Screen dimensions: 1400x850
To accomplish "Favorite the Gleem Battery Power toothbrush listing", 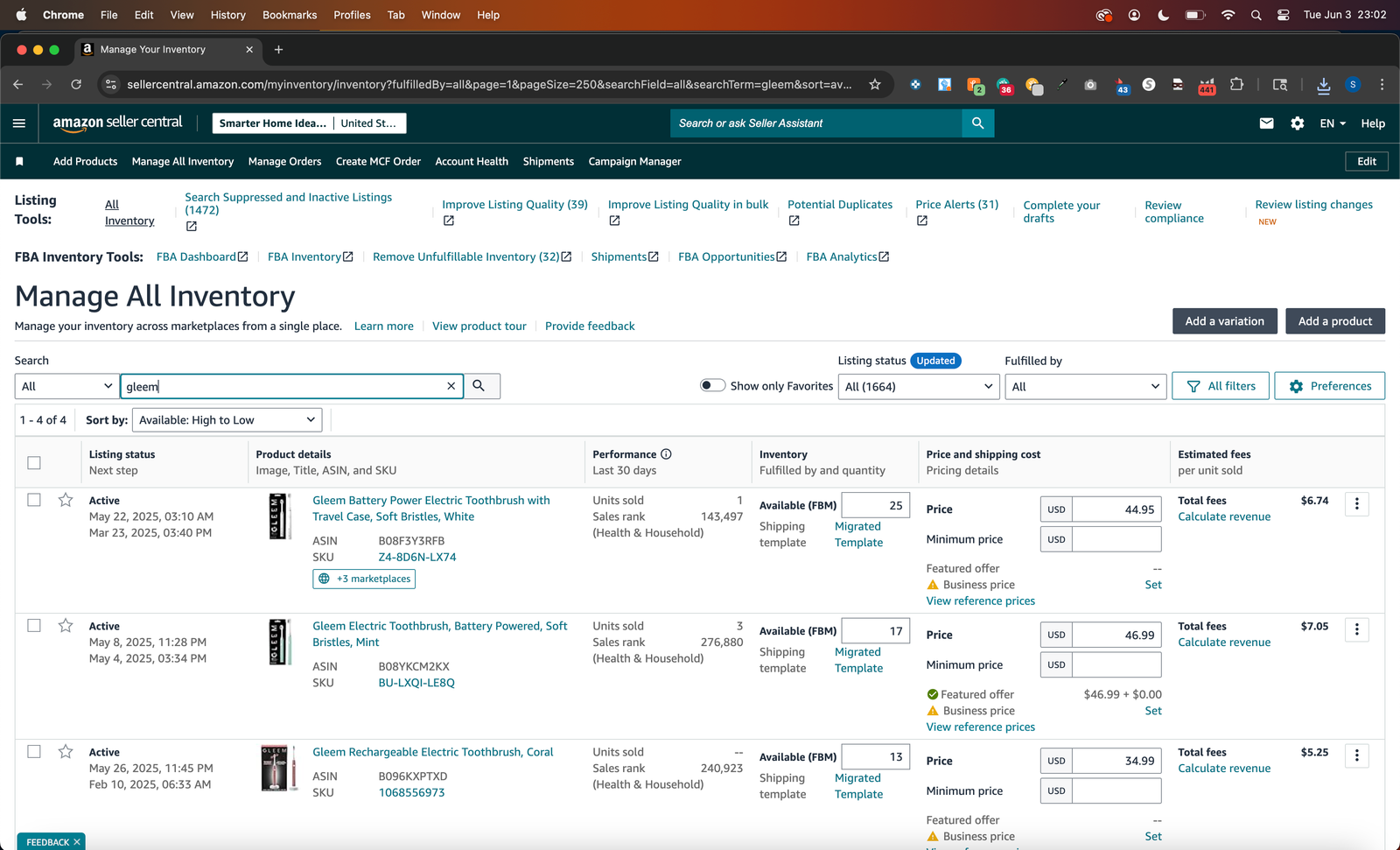I will coord(66,500).
